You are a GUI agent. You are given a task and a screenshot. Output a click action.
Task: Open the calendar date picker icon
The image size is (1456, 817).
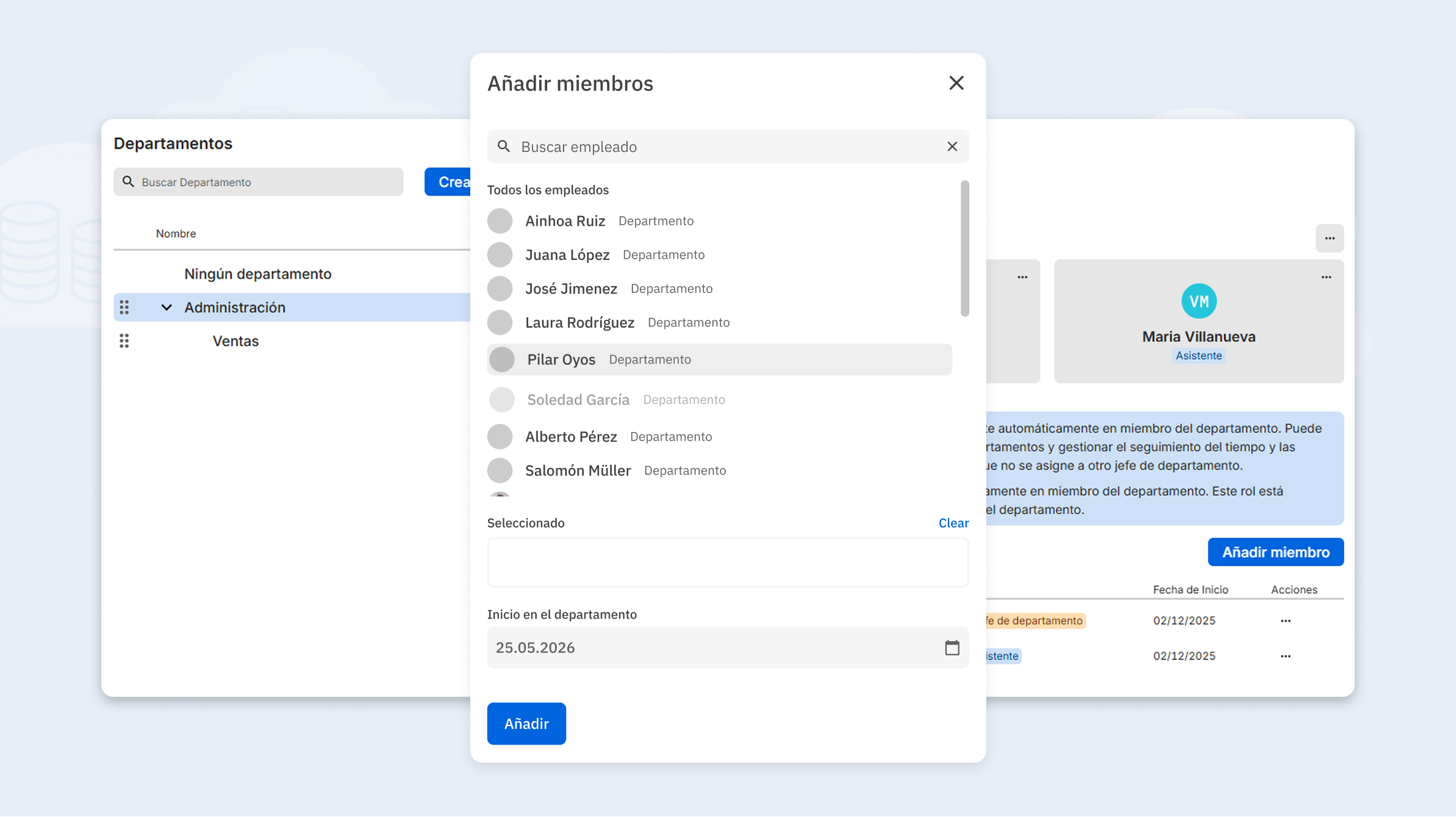(952, 647)
